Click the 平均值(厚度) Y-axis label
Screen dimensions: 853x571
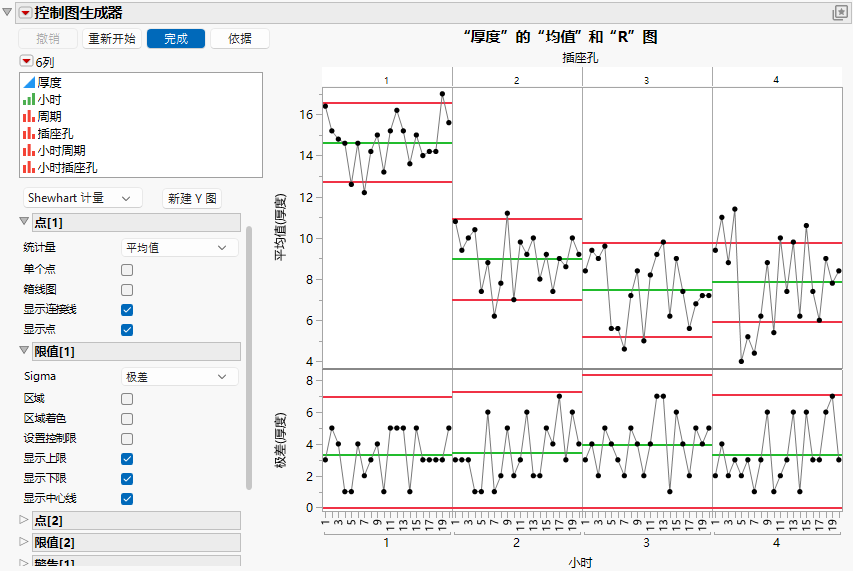click(280, 227)
